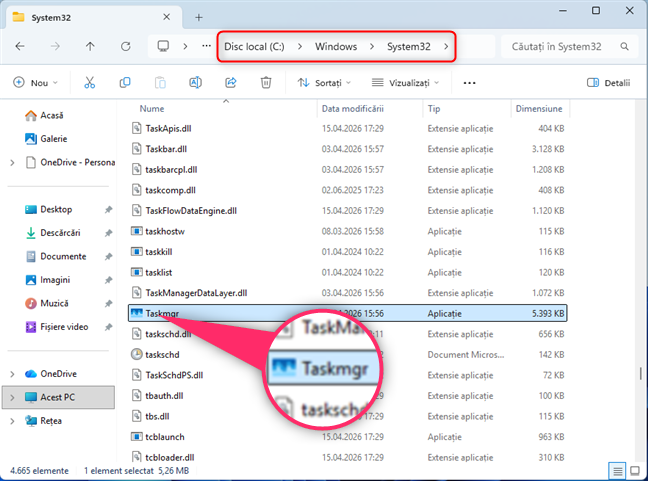Open the Sortați dropdown menu
The image size is (648, 481).
coord(324,83)
